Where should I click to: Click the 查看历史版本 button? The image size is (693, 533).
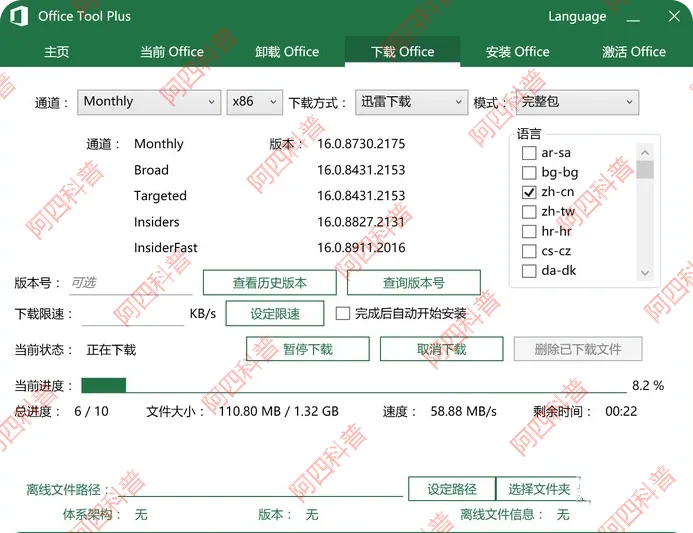270,282
